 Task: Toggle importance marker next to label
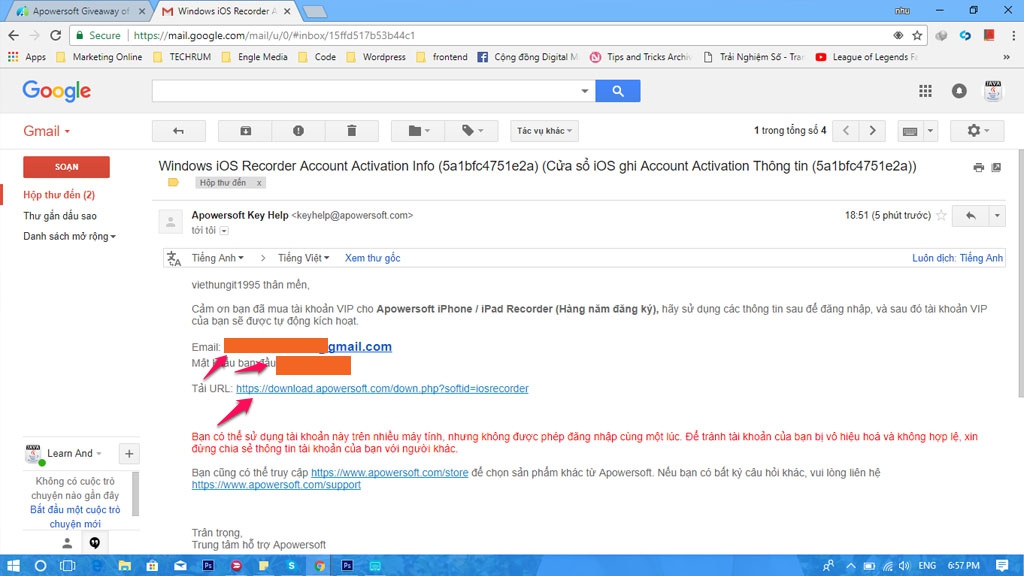tap(173, 182)
